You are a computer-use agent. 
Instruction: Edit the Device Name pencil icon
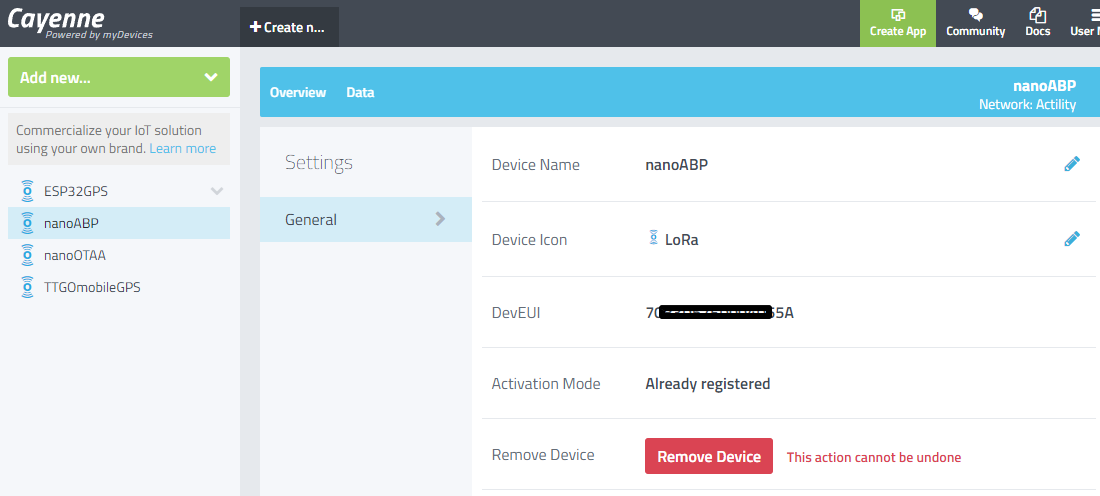pyautogui.click(x=1072, y=164)
